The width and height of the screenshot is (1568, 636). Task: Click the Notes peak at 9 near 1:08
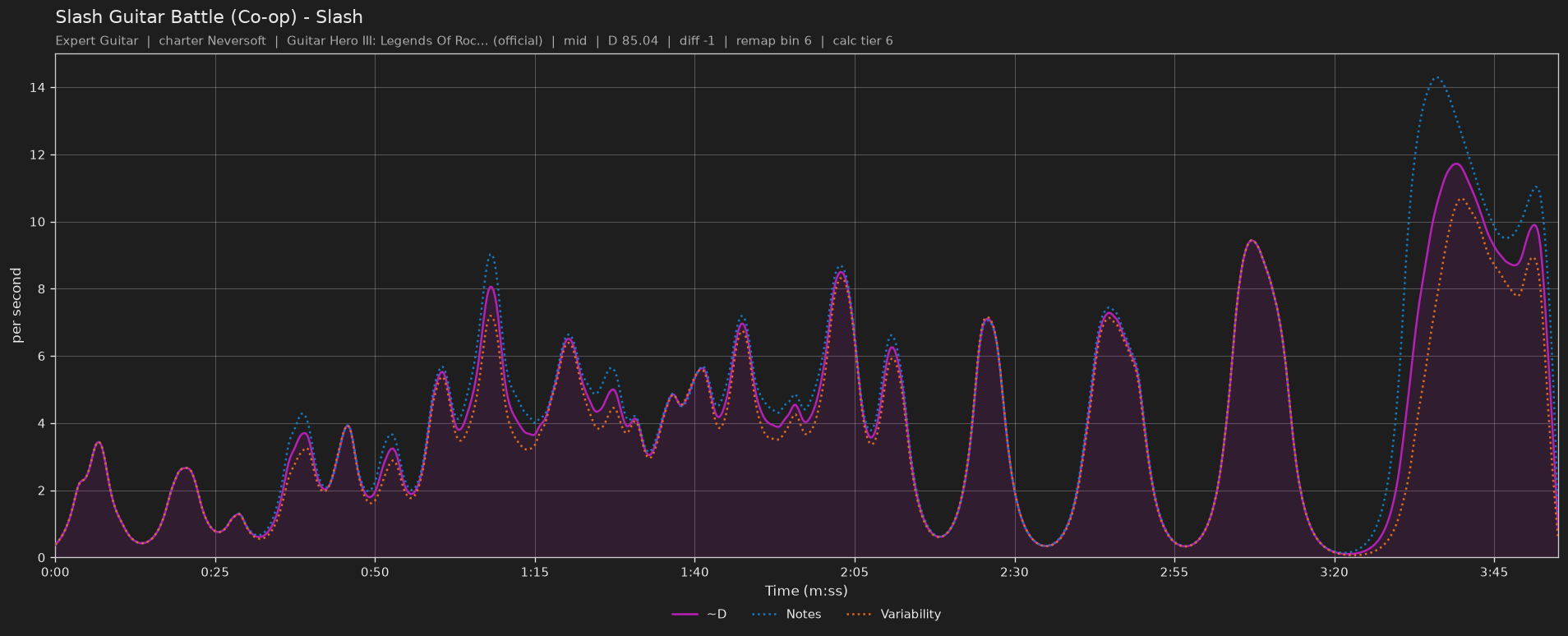pyautogui.click(x=490, y=255)
